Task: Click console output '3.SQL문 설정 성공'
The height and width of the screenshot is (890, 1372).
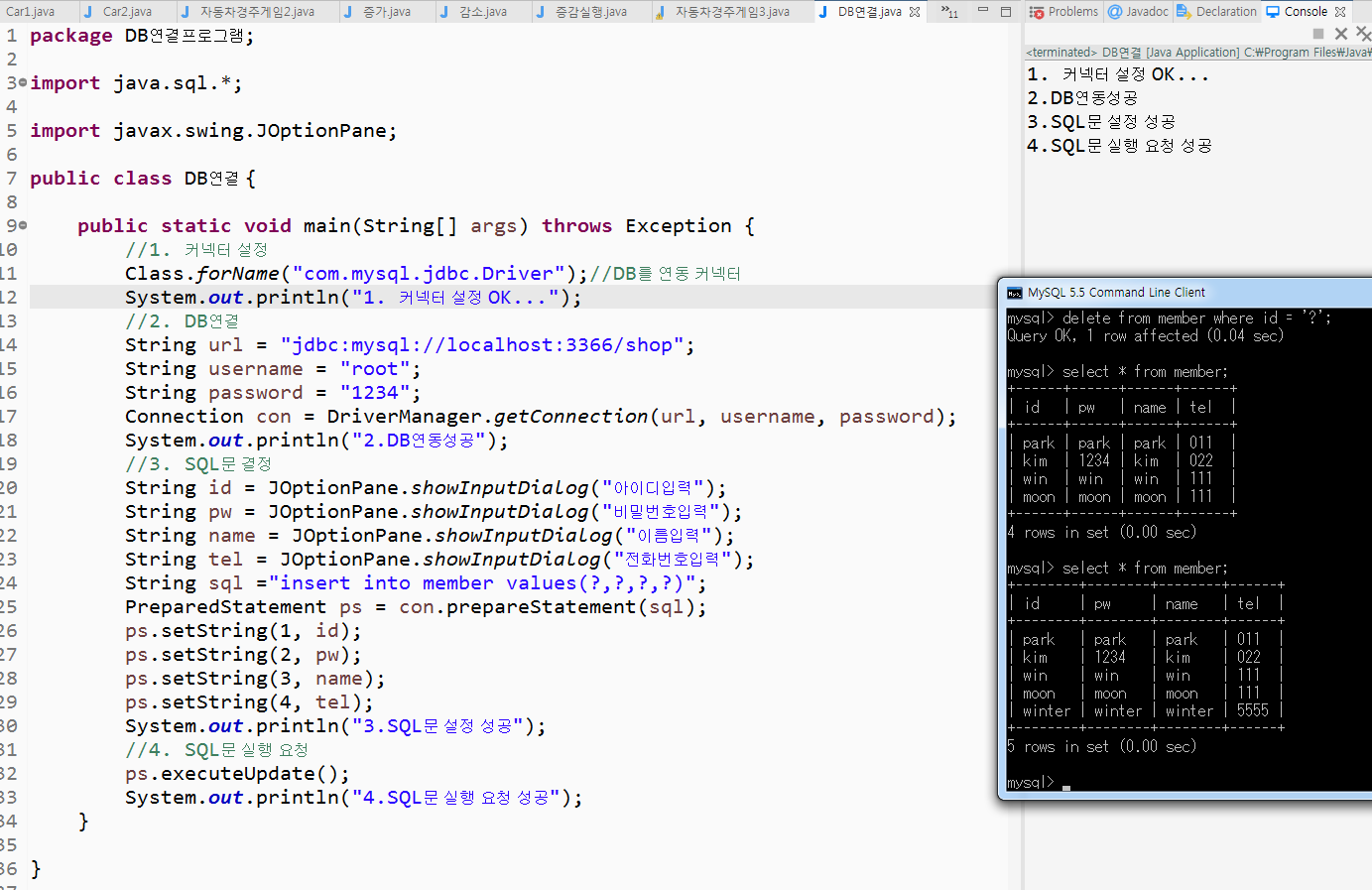Action: coord(1101,122)
